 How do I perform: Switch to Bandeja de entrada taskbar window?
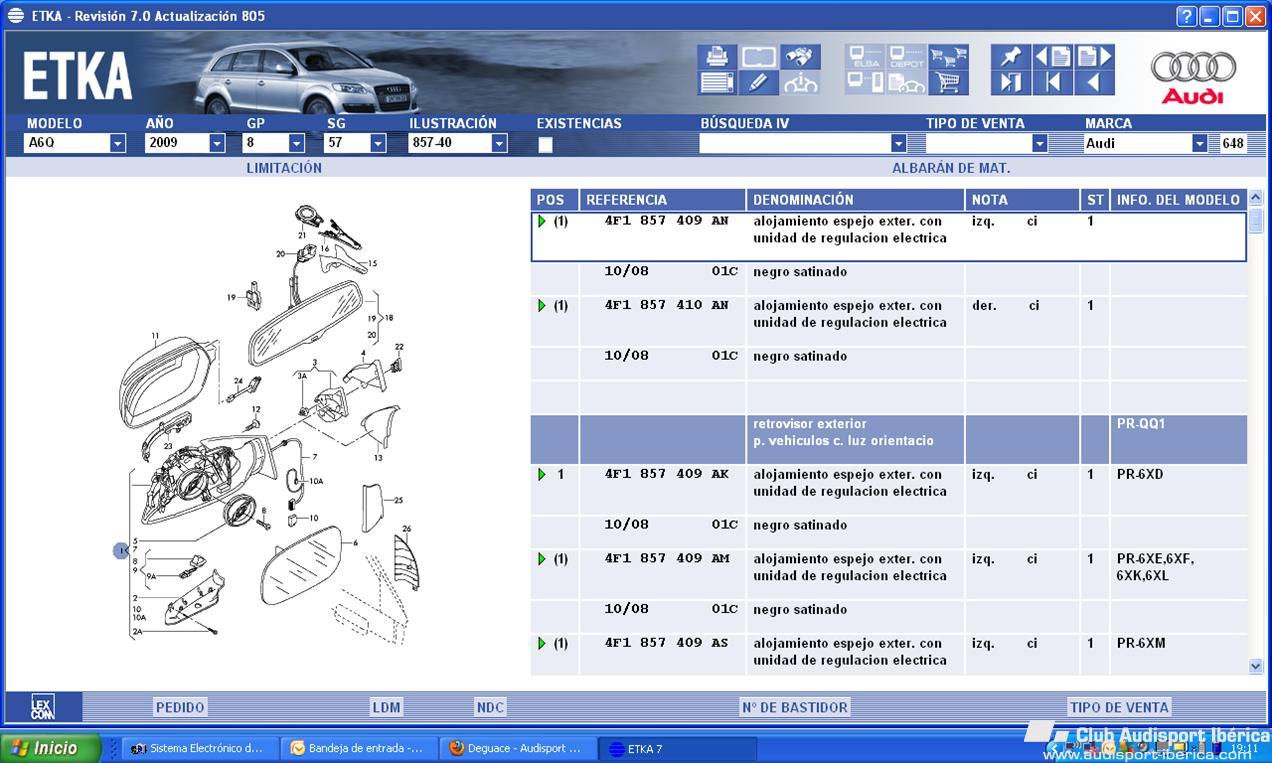[361, 748]
